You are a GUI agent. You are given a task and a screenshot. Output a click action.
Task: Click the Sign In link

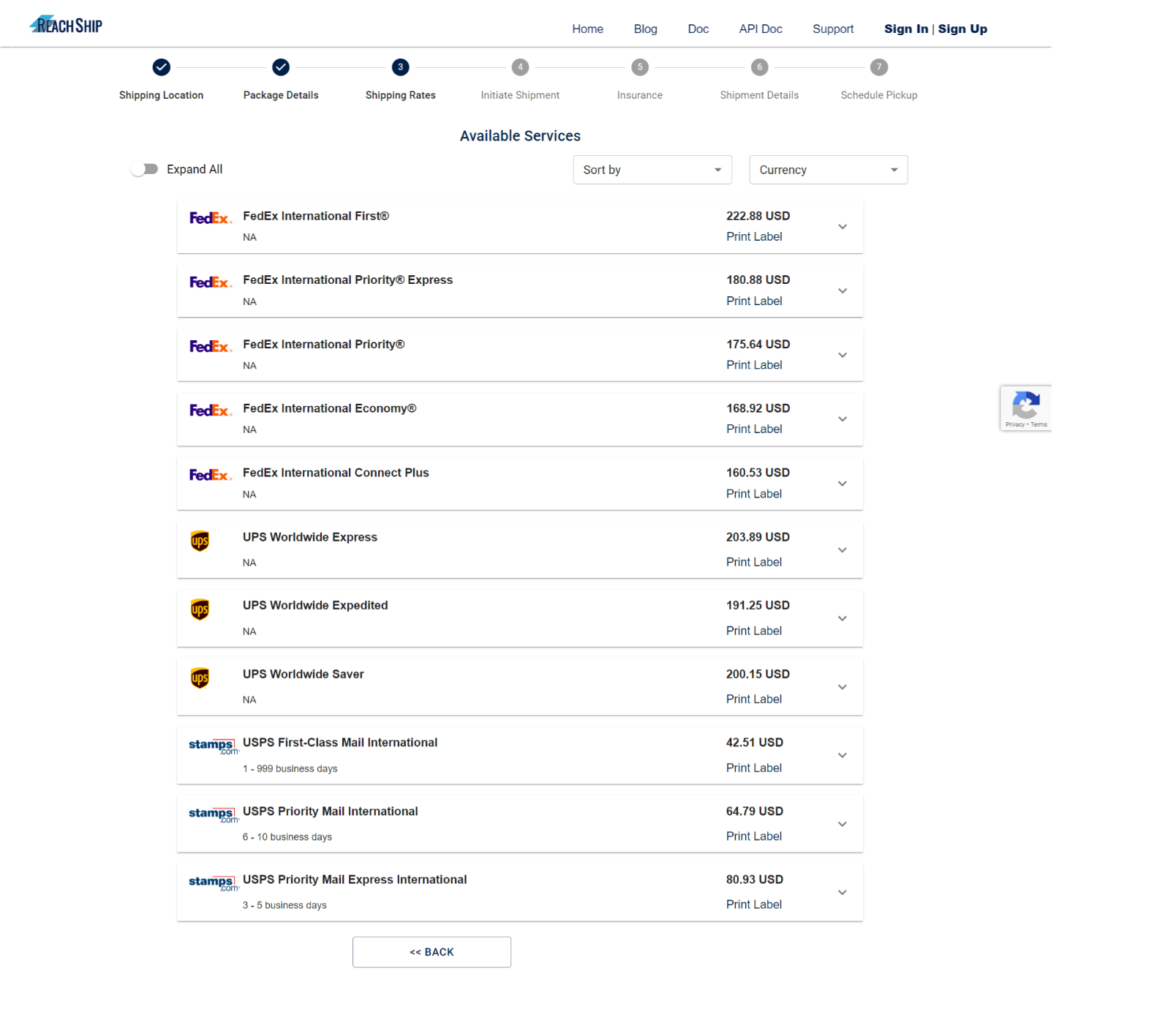tap(906, 29)
